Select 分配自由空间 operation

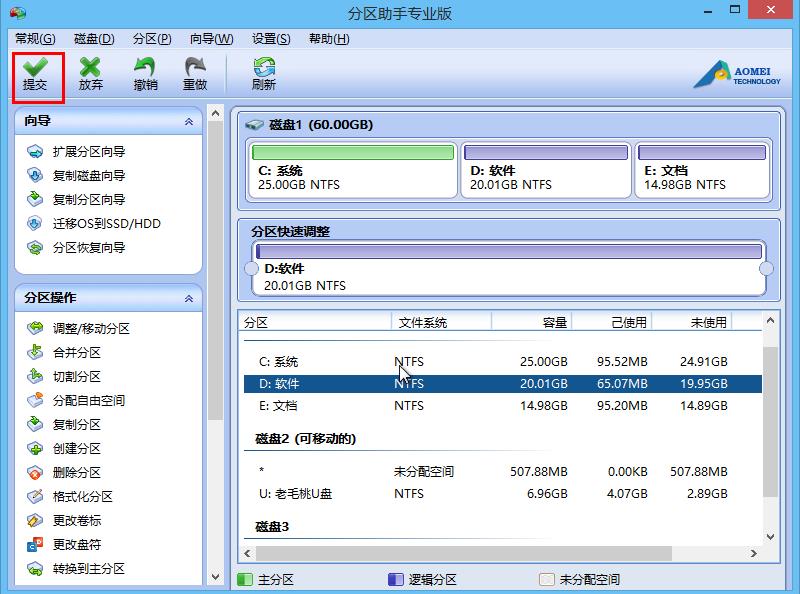89,400
